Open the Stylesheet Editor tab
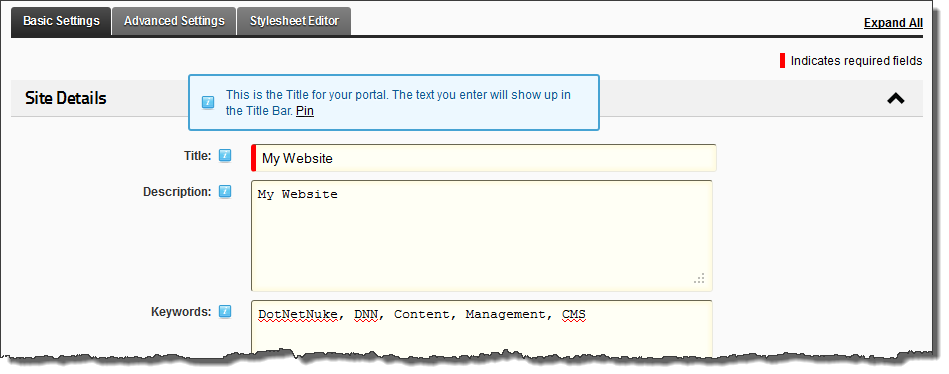 tap(294, 21)
